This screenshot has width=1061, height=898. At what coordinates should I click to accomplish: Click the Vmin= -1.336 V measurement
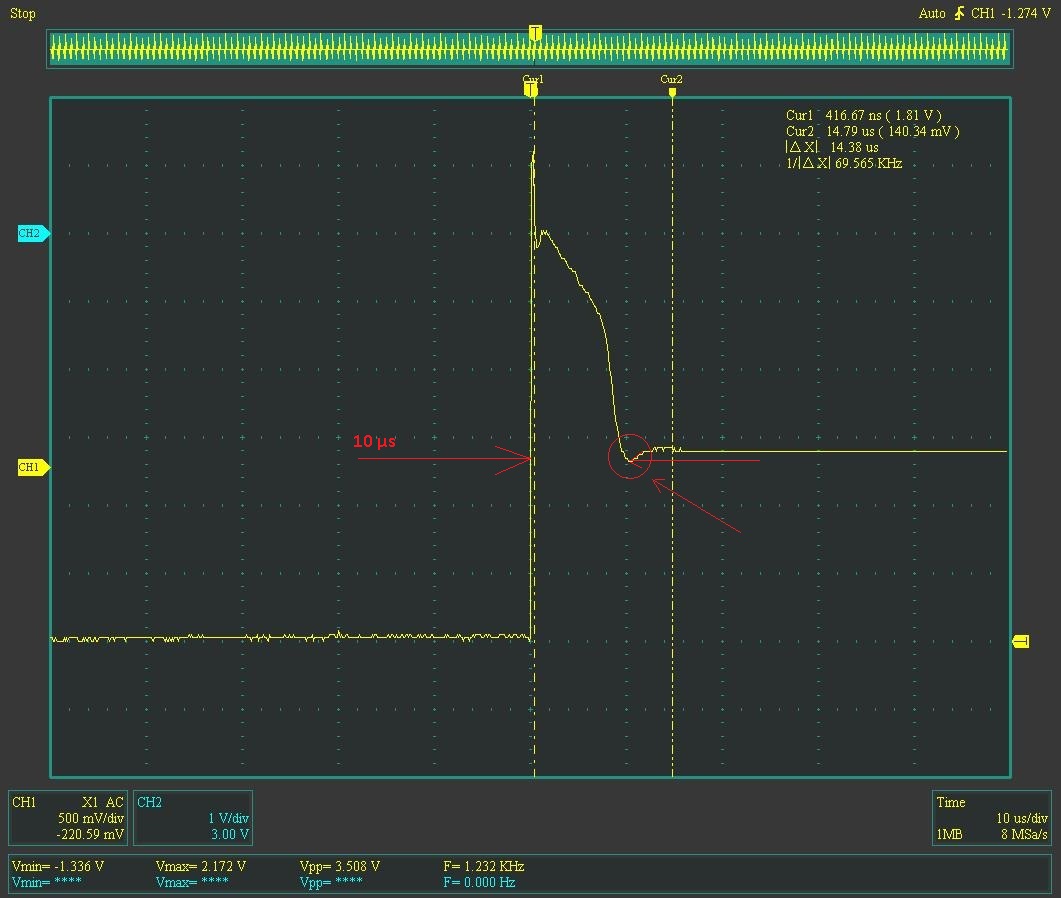[x=58, y=866]
